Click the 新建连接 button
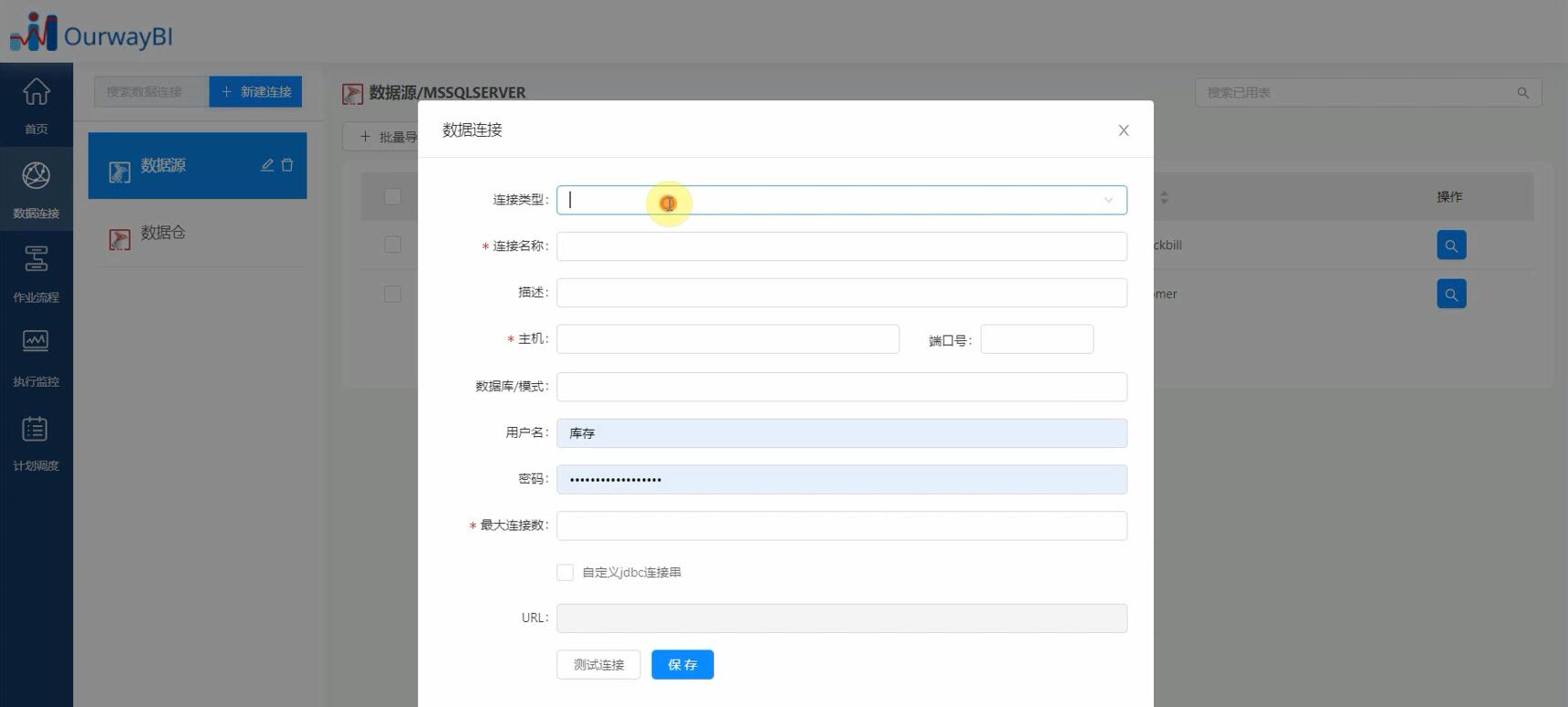Image resolution: width=1568 pixels, height=707 pixels. point(255,92)
